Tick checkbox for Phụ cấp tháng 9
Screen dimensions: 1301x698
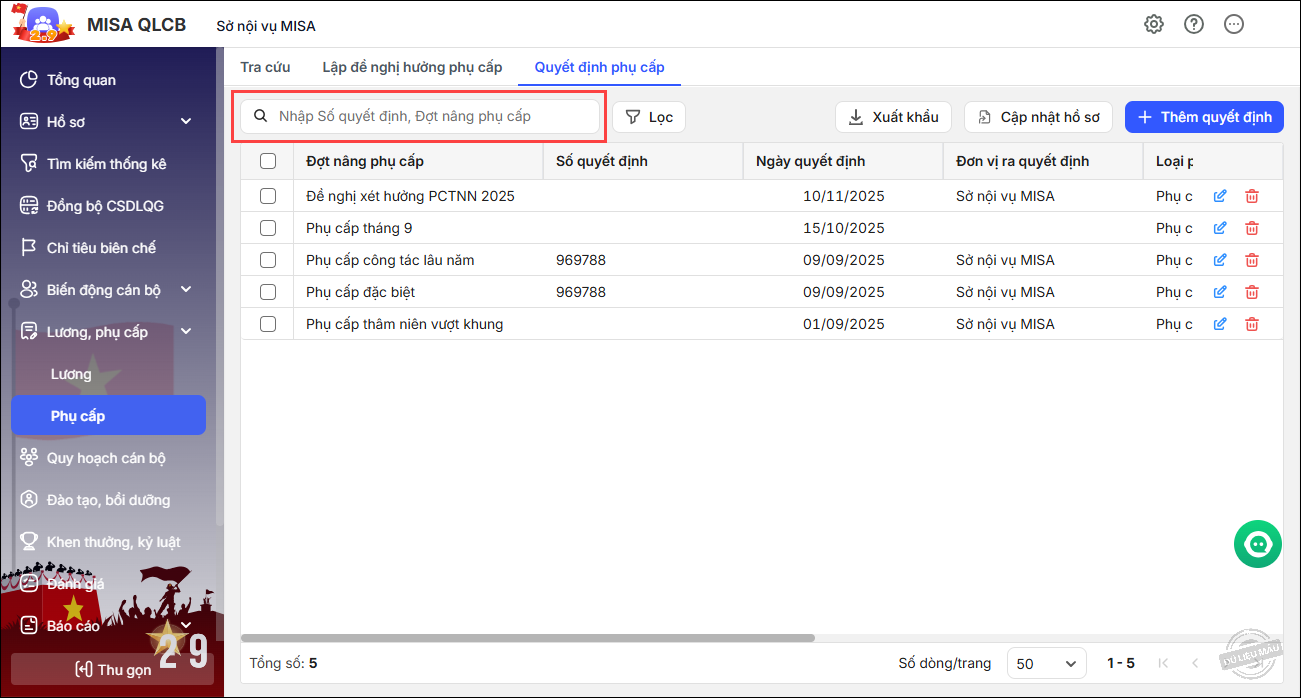(268, 228)
